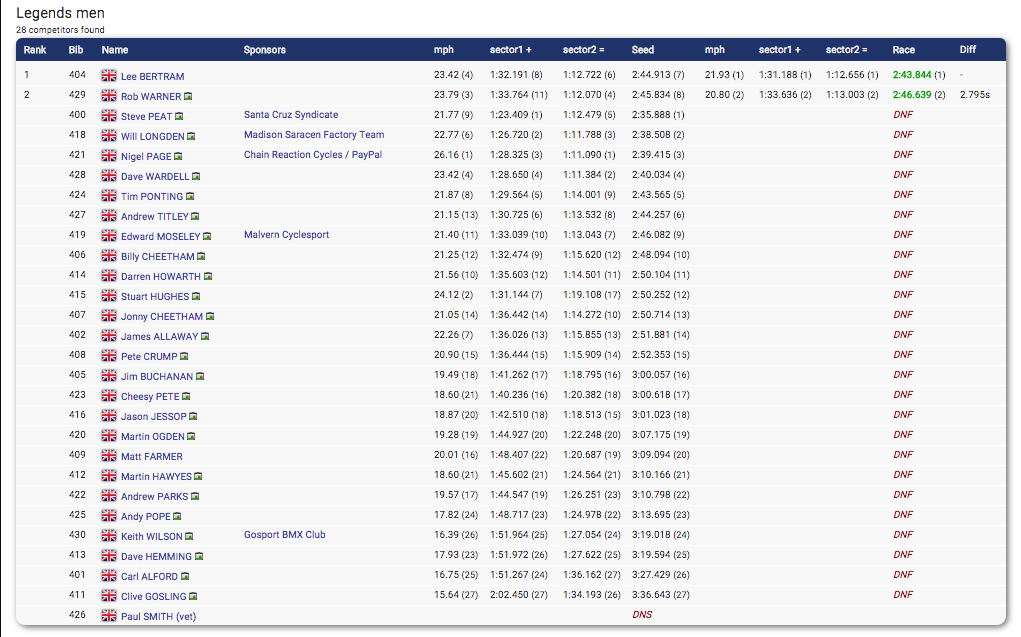The image size is (1021, 637).
Task: Click the Race column header
Action: [903, 50]
